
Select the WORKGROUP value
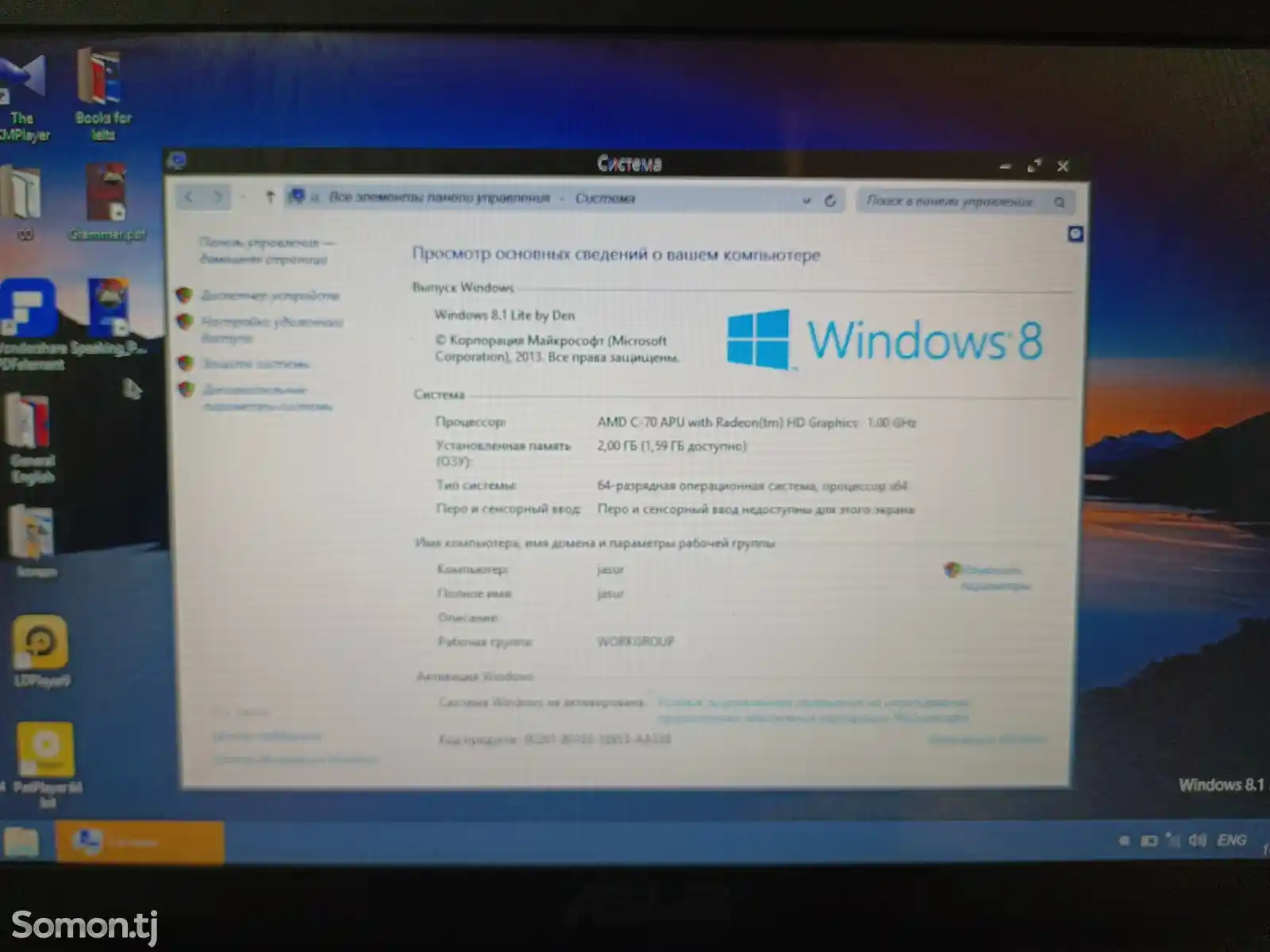coord(635,641)
